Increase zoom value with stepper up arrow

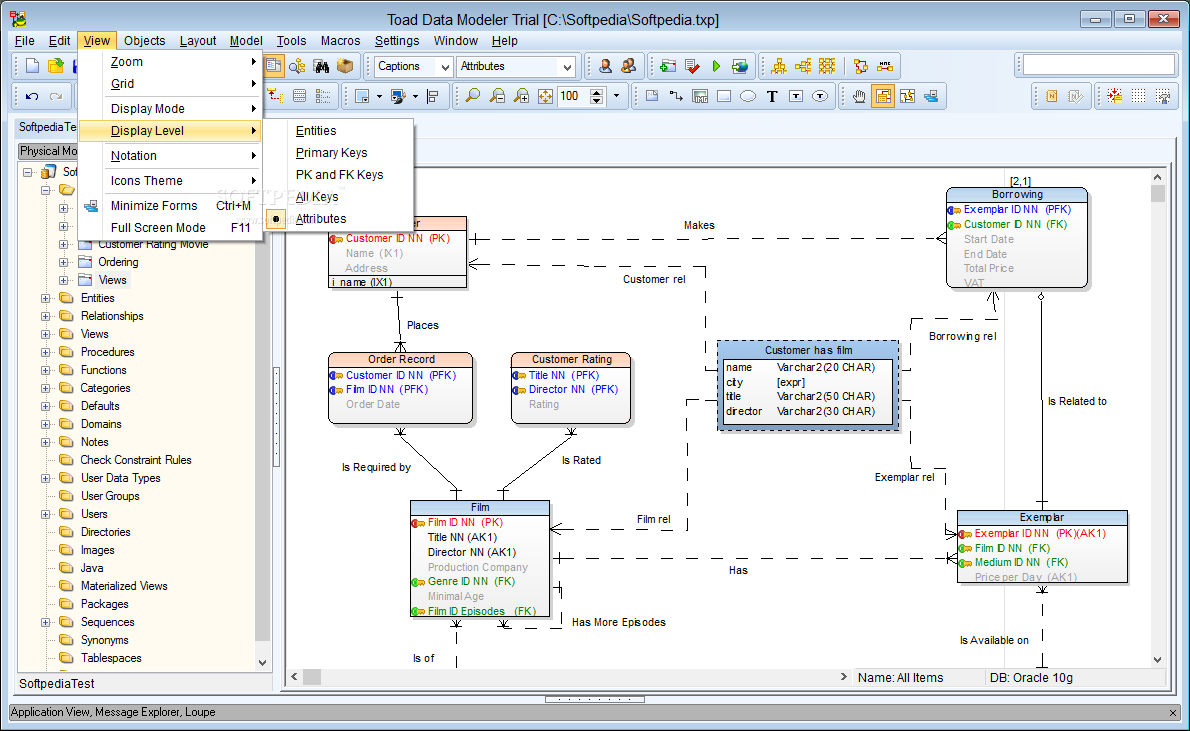point(597,93)
